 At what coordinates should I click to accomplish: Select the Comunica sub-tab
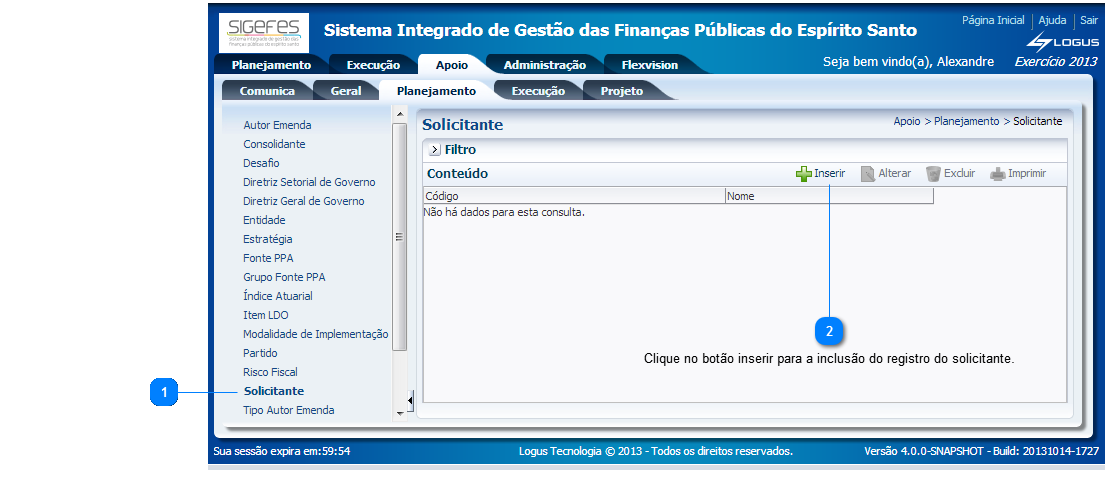point(267,91)
